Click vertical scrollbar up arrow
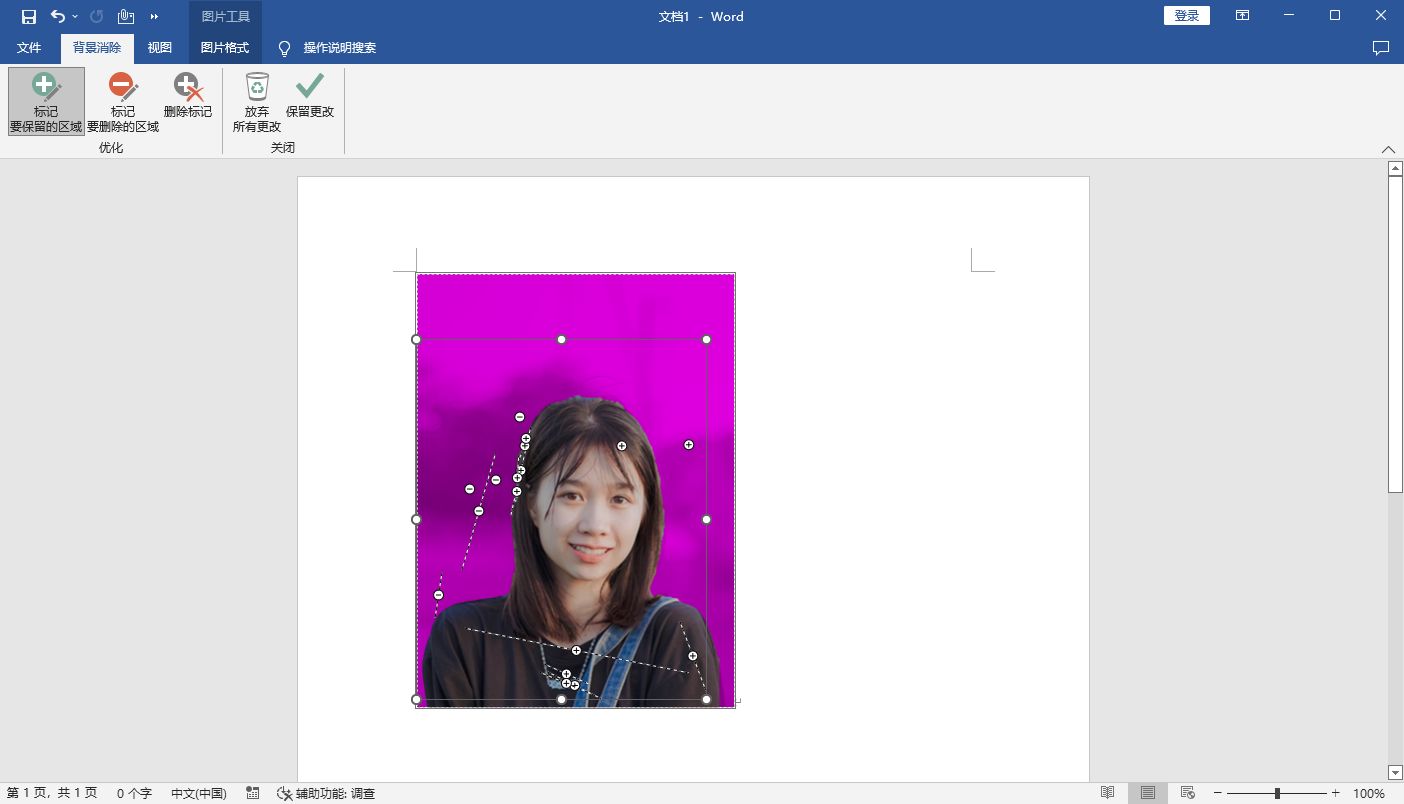This screenshot has width=1404, height=804. [1396, 169]
